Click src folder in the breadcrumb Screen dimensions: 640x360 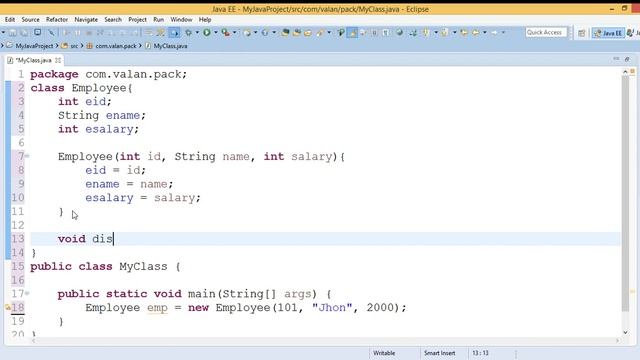[74, 46]
